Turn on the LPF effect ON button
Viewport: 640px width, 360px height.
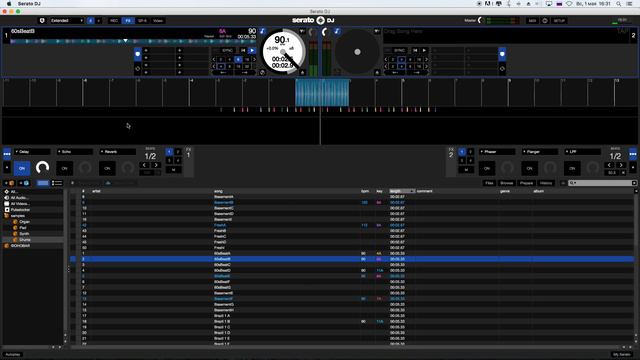pos(572,168)
